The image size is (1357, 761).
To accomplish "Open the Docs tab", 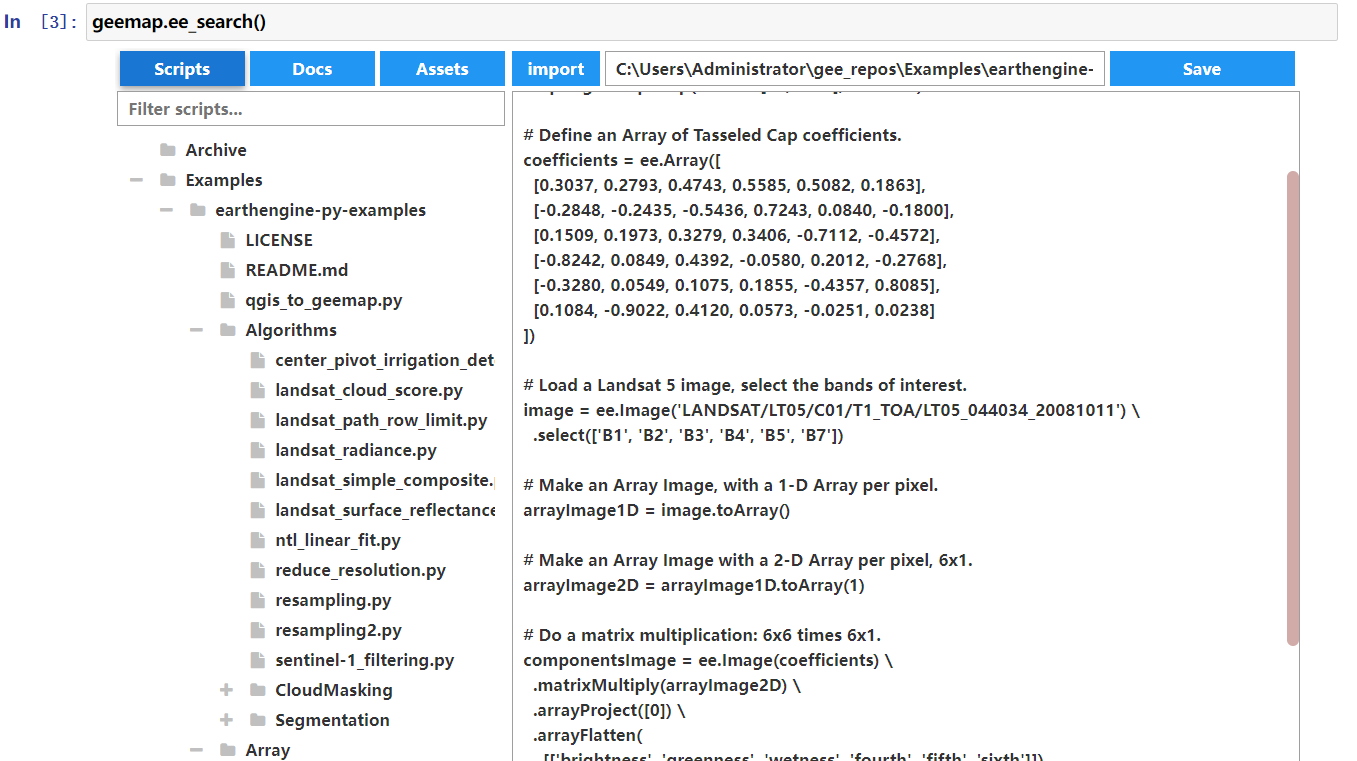I will (x=312, y=69).
